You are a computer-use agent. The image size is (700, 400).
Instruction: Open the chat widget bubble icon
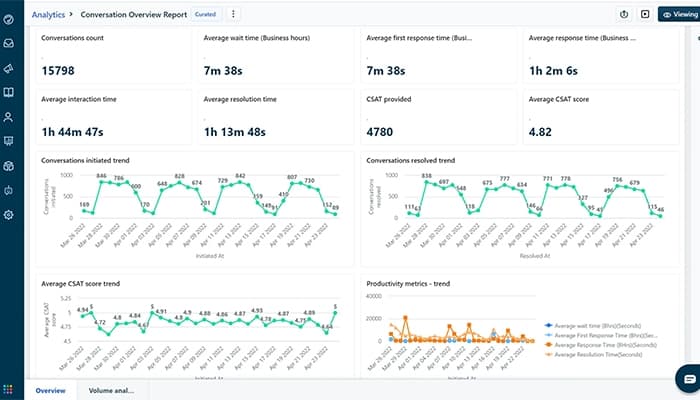click(689, 379)
